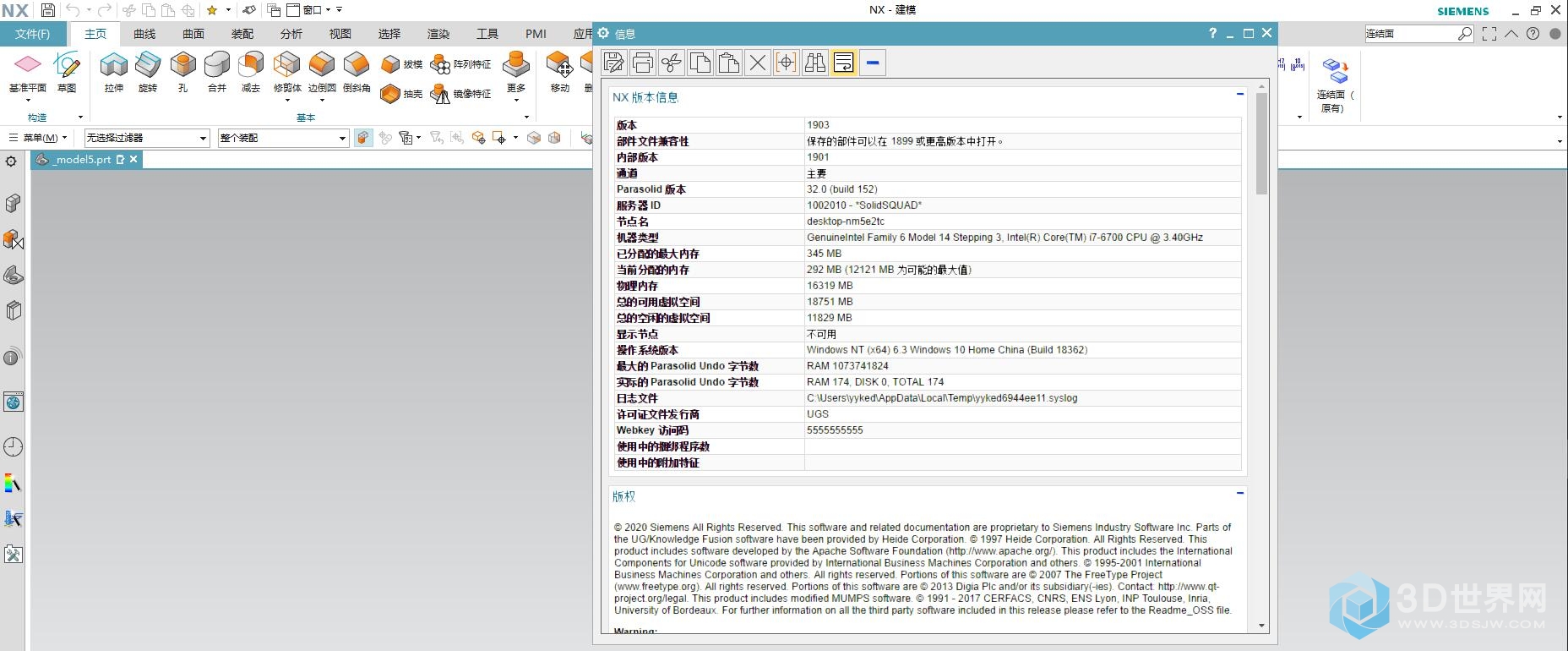The height and width of the screenshot is (651, 1568).
Task: Click the save-as icon in the 信息 window
Action: coord(614,63)
